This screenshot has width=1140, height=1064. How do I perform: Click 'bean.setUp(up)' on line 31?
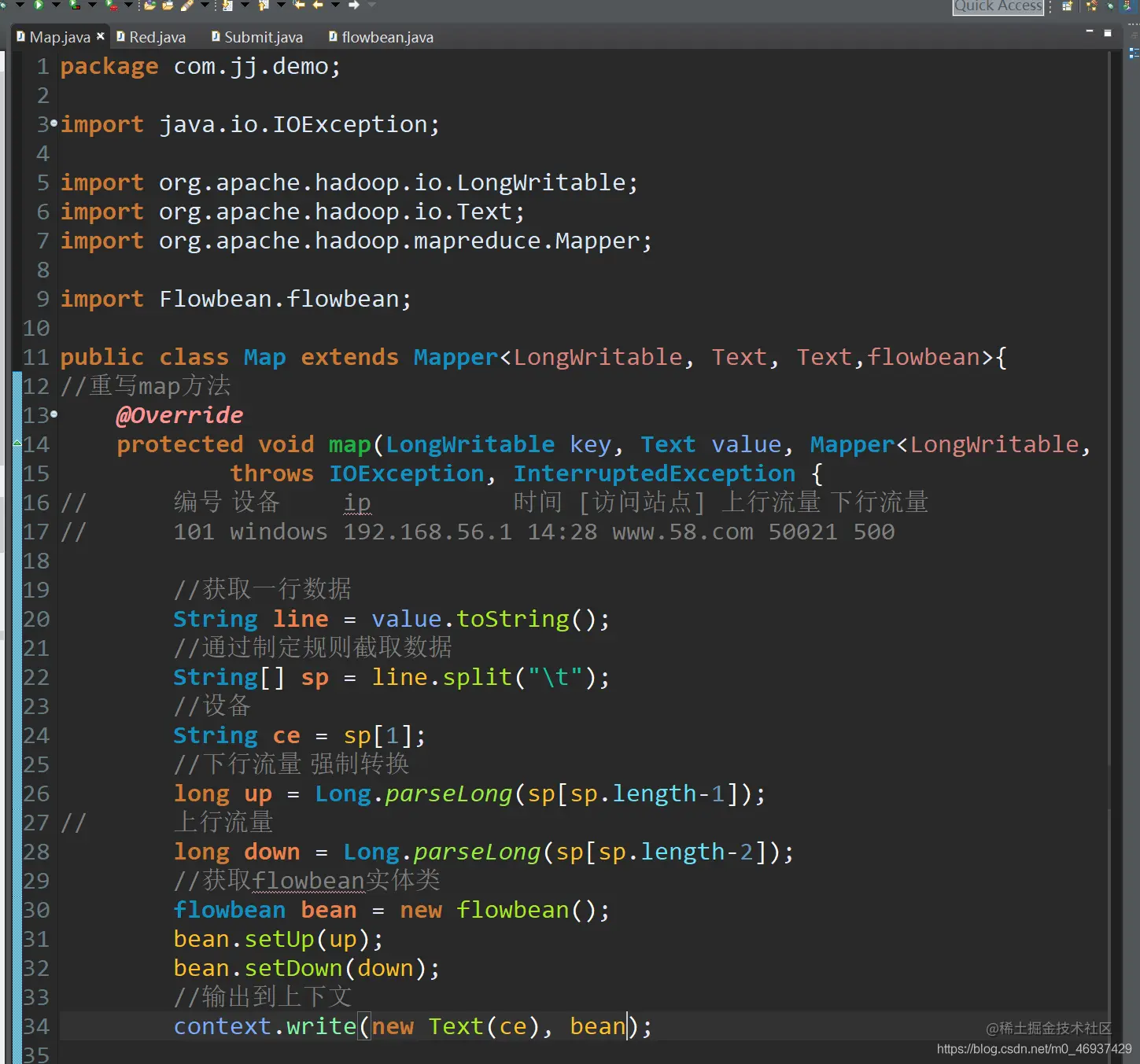tap(272, 939)
